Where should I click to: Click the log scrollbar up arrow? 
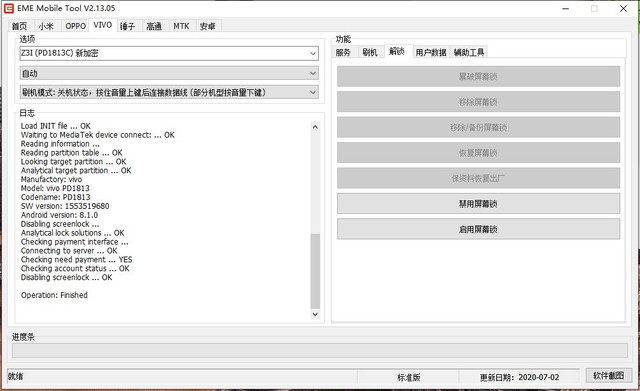pos(315,127)
